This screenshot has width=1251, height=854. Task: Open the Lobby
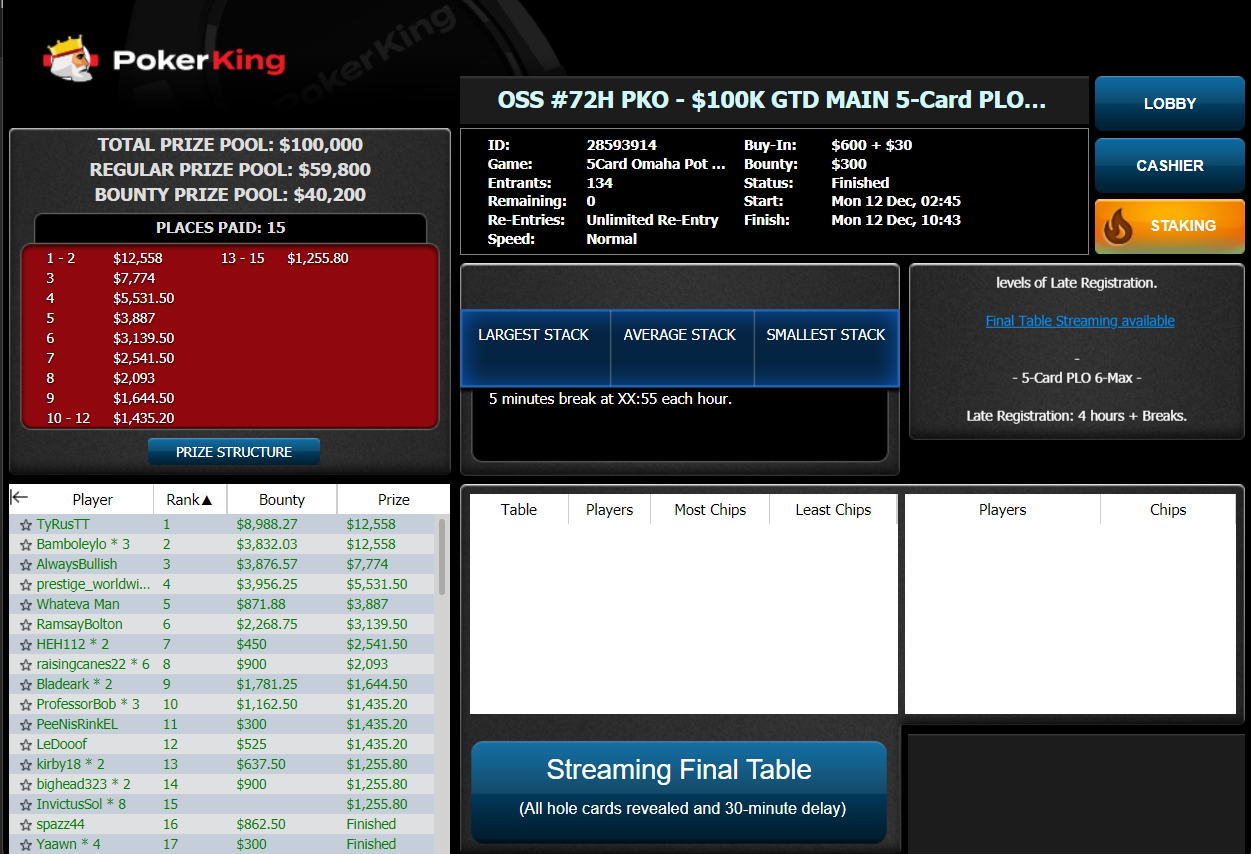click(1169, 104)
